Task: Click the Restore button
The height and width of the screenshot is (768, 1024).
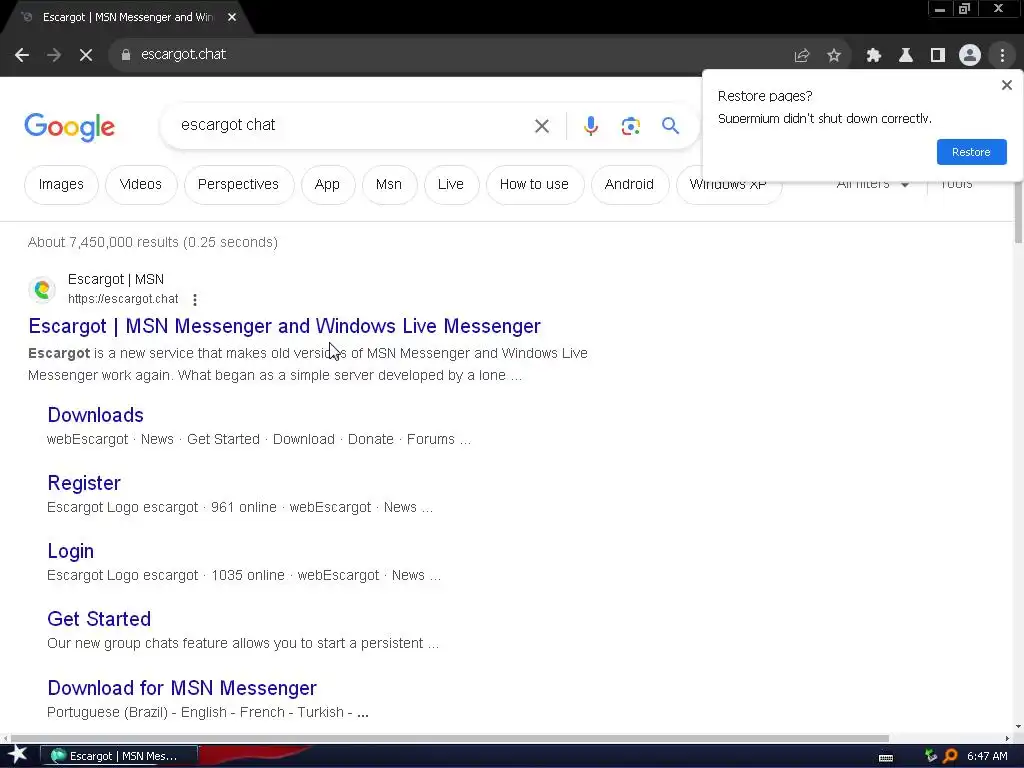Action: [971, 152]
